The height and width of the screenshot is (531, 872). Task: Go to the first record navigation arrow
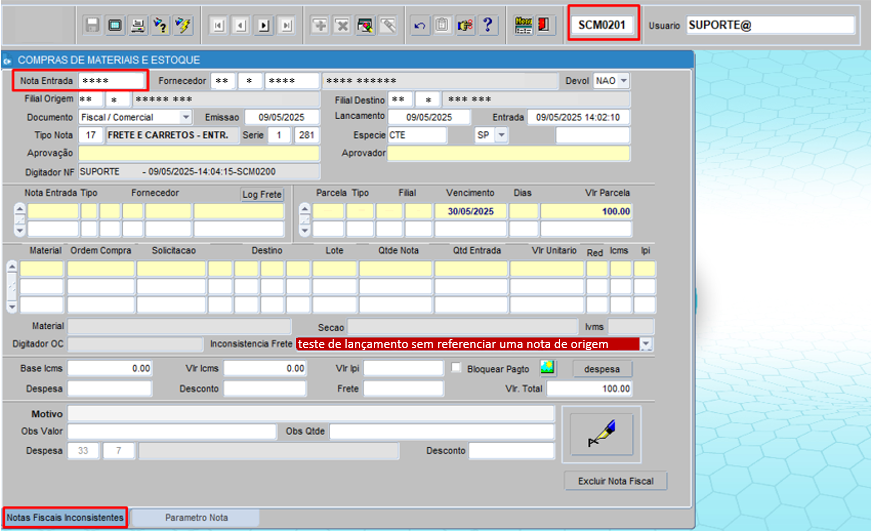tap(218, 25)
